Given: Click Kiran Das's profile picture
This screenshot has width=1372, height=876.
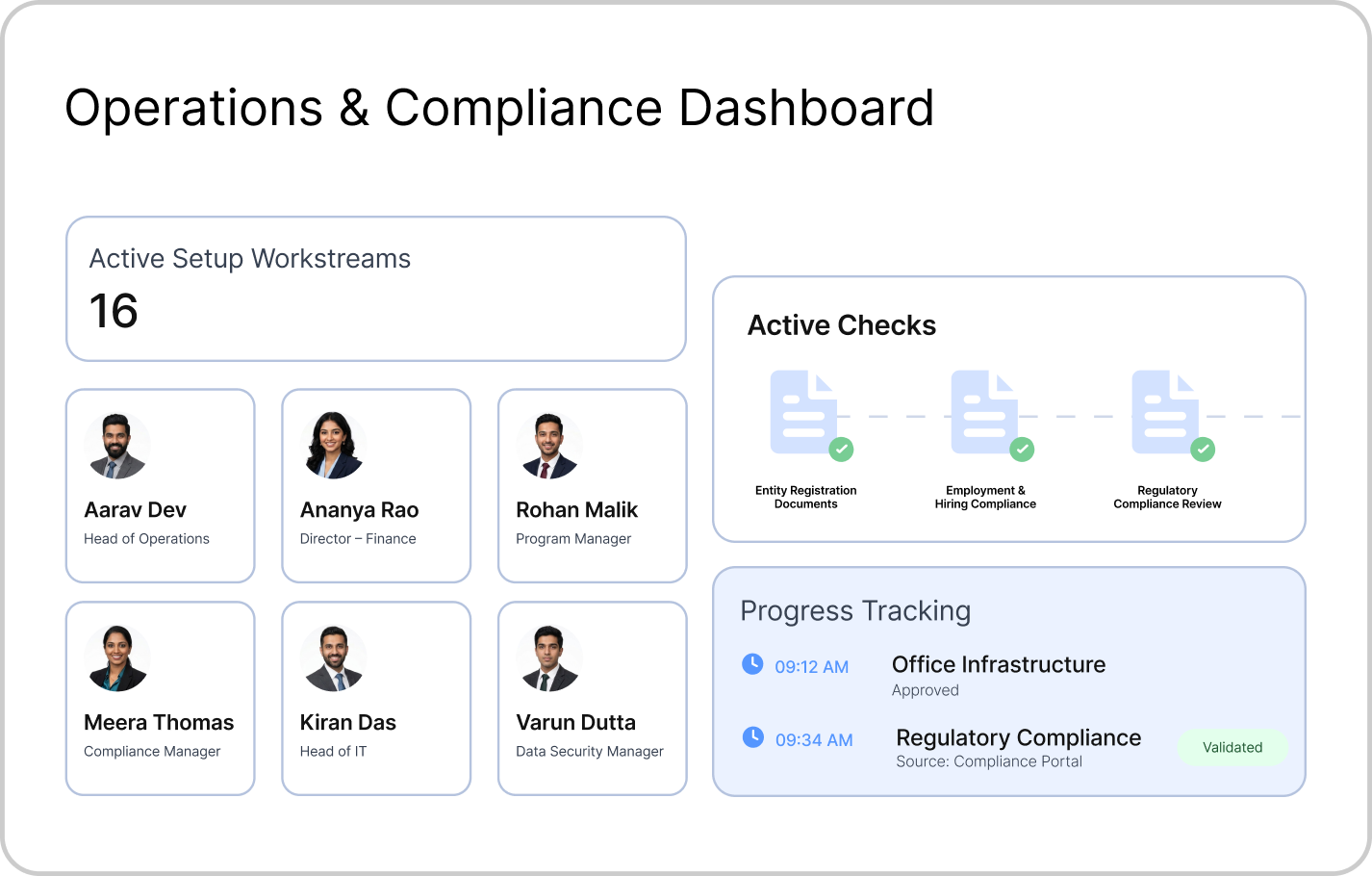Looking at the screenshot, I should (334, 658).
